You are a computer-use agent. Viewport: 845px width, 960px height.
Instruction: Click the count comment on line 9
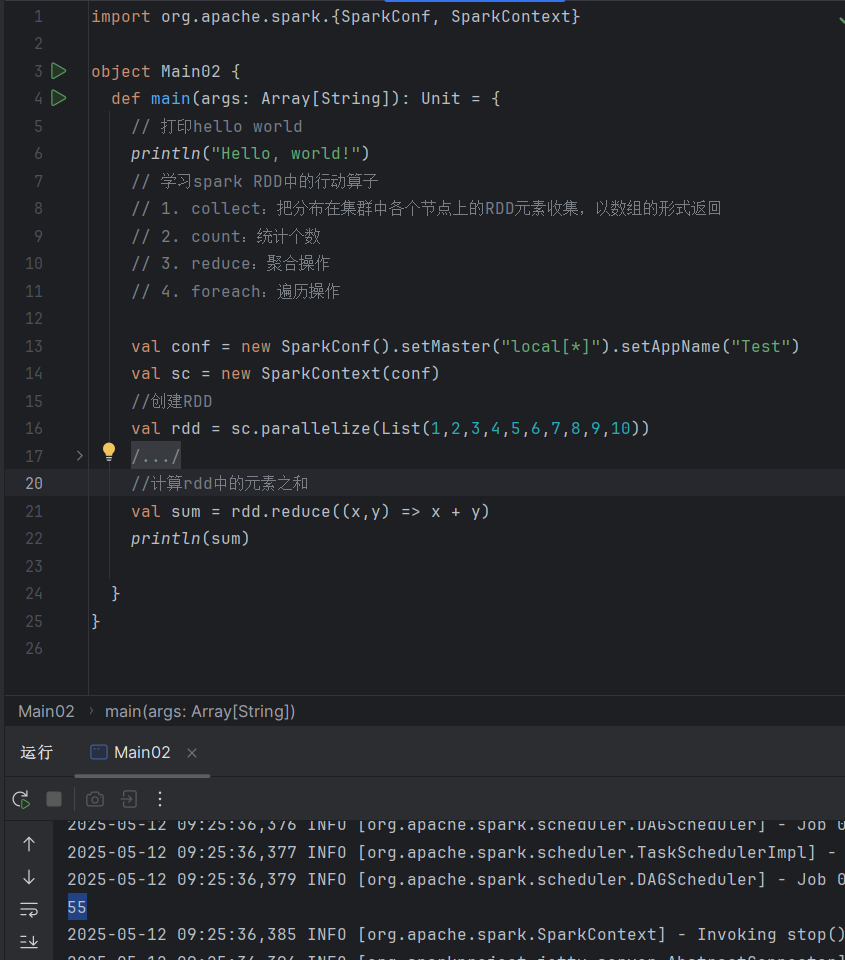(226, 236)
